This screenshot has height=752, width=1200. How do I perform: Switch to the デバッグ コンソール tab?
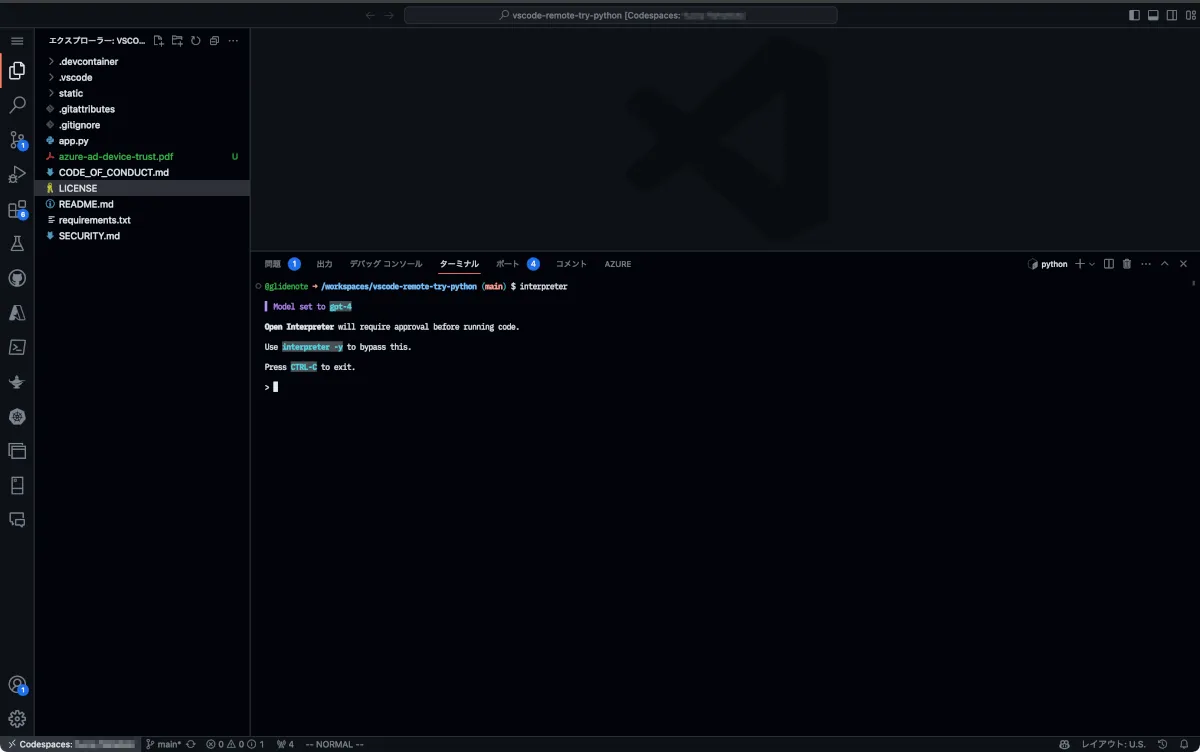pos(386,264)
